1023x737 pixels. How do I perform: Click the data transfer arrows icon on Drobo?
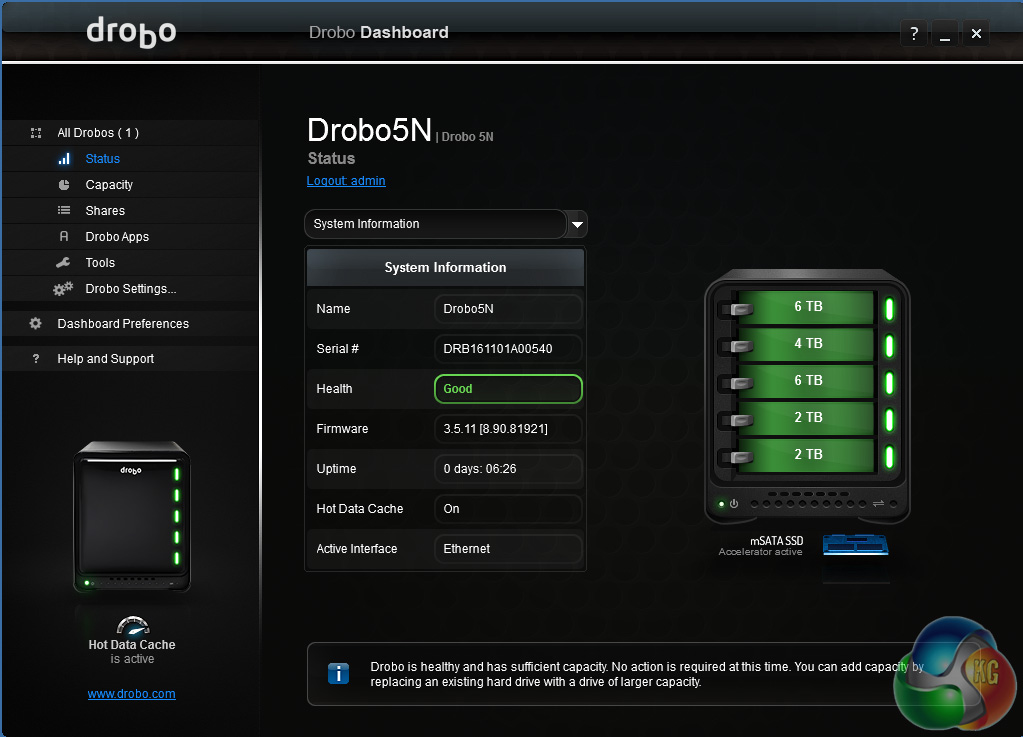click(878, 504)
